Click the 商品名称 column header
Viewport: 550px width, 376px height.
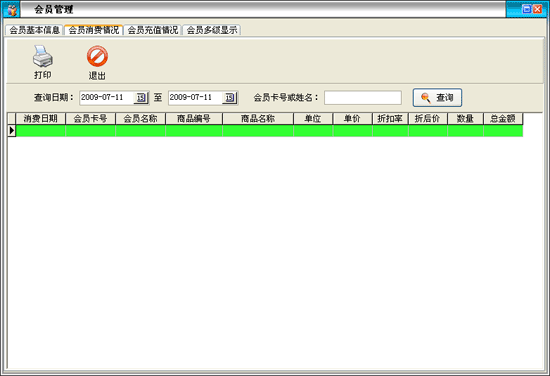[x=258, y=119]
